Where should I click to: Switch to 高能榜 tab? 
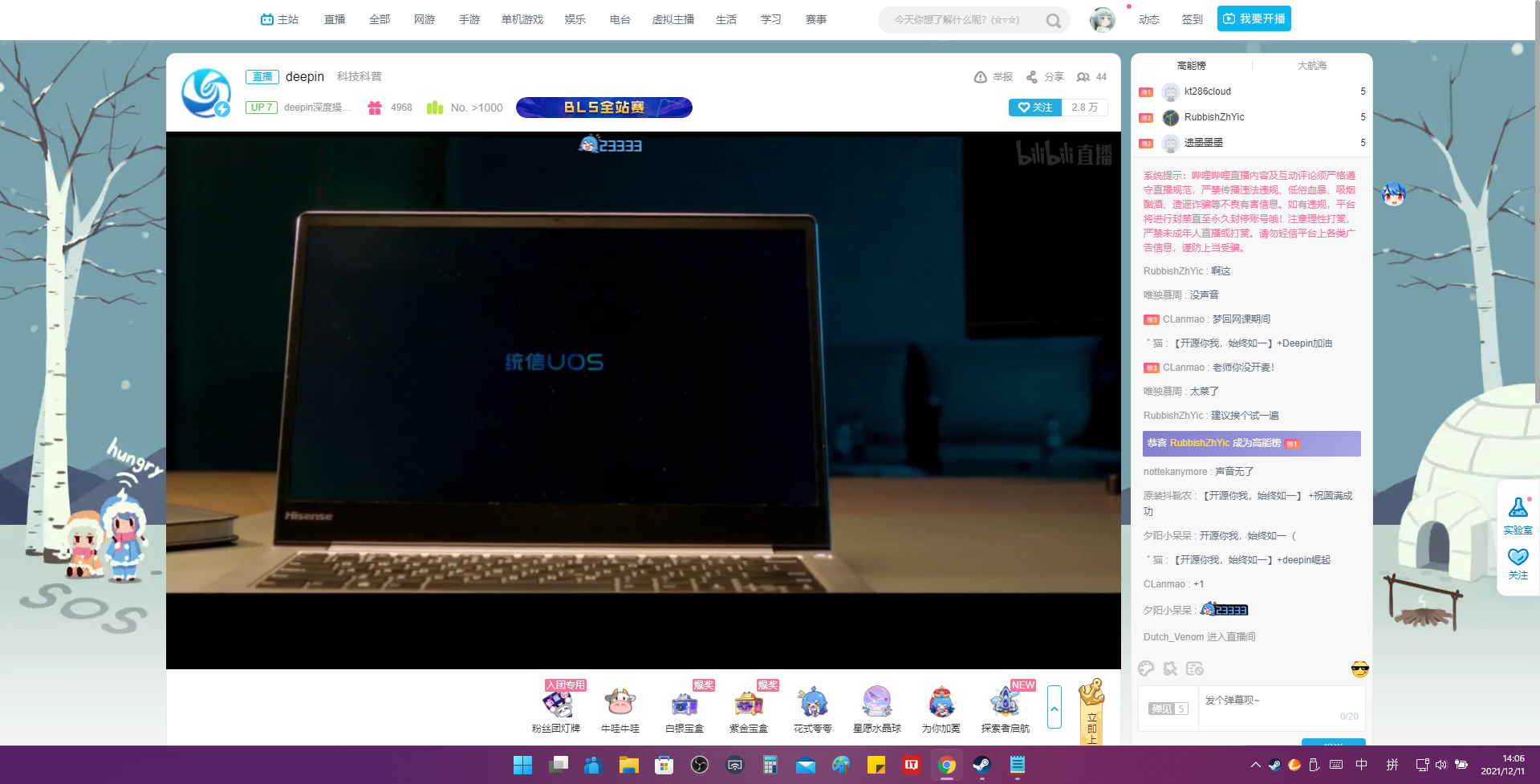pos(1191,66)
